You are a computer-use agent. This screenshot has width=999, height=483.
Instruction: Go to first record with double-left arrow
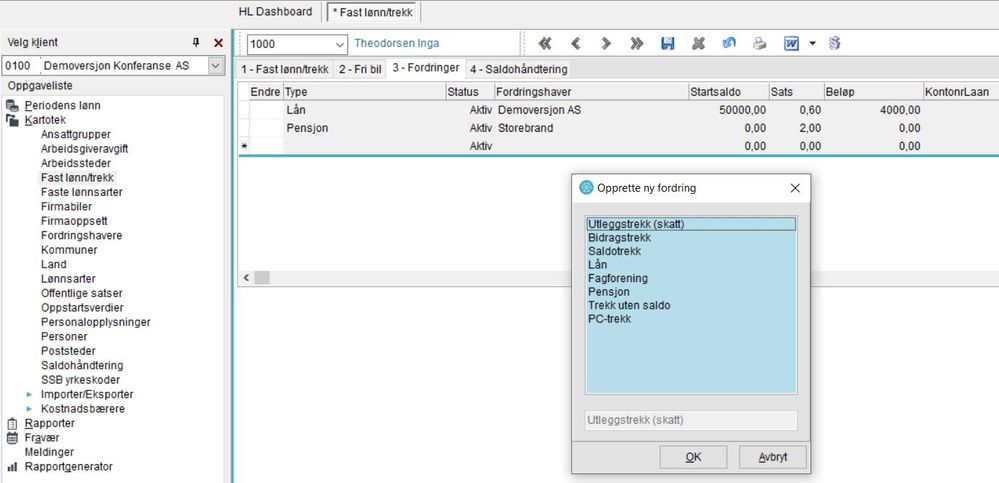pyautogui.click(x=545, y=43)
